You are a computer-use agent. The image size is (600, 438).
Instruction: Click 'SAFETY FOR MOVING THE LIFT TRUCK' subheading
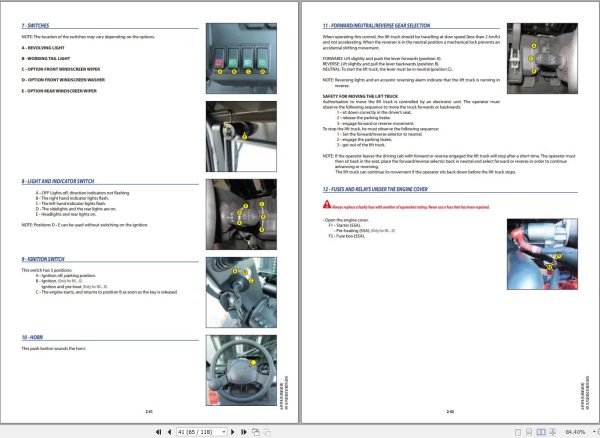point(360,96)
